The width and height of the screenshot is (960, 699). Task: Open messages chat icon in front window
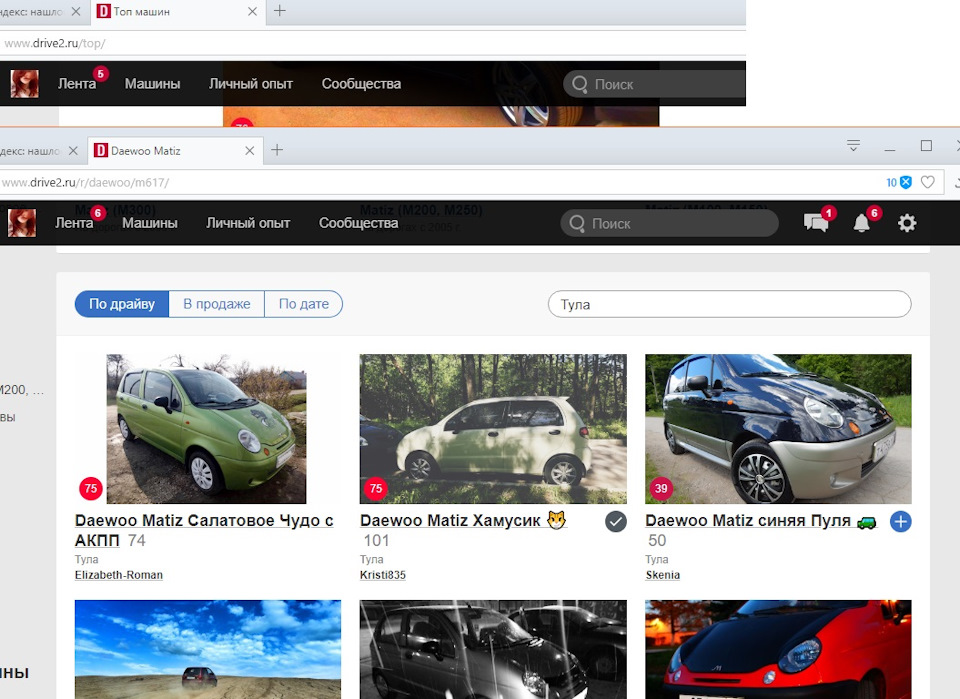816,223
